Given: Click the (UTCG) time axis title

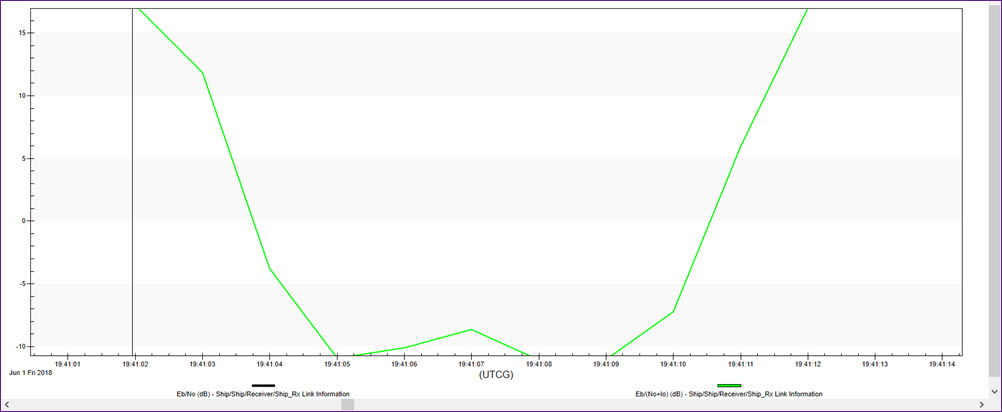Looking at the screenshot, I should coord(499,375).
